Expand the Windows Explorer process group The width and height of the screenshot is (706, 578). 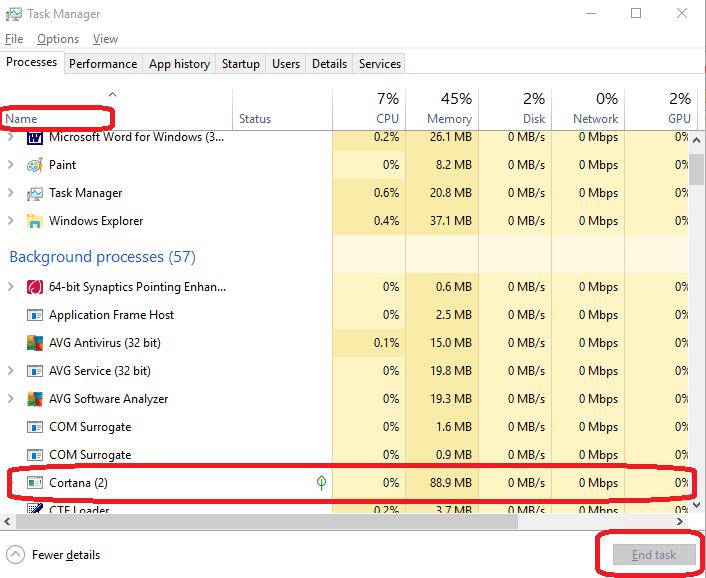[x=11, y=221]
